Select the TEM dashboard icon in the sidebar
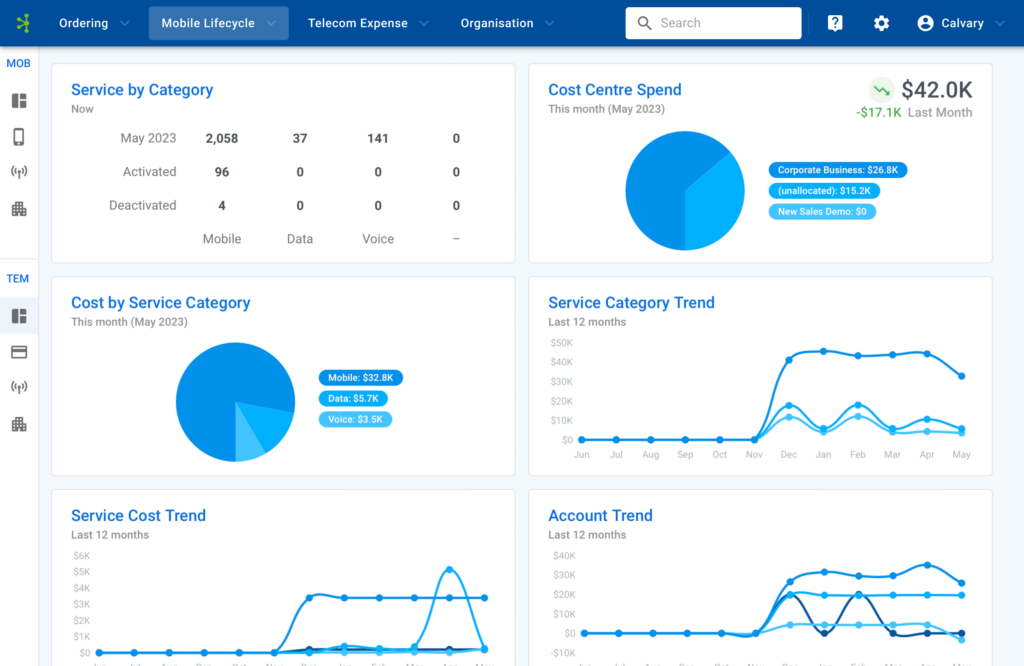The height and width of the screenshot is (666, 1024). [18, 316]
